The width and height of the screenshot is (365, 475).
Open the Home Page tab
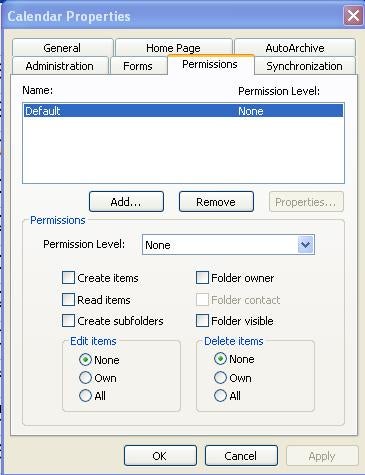click(x=173, y=48)
